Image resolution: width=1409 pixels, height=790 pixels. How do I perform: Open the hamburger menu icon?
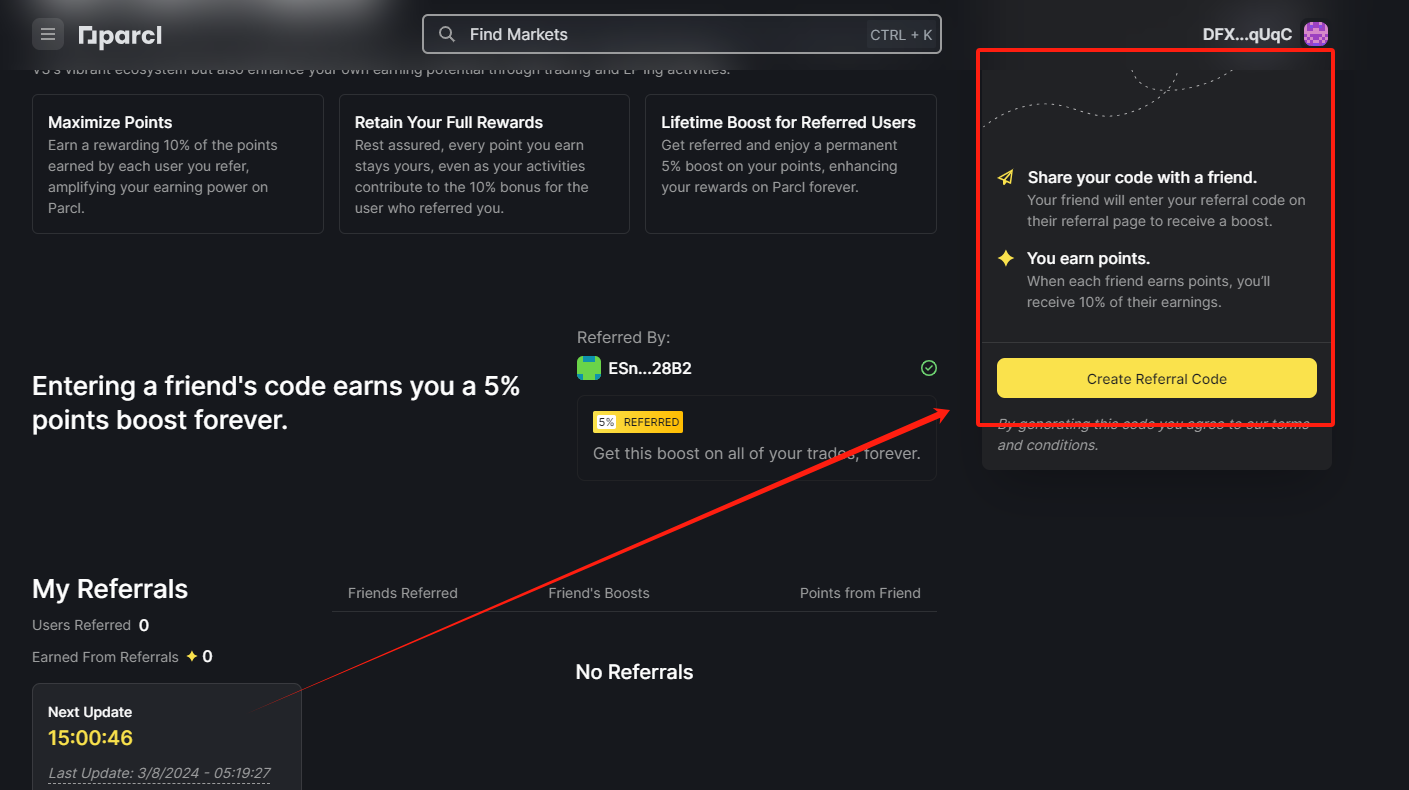48,35
